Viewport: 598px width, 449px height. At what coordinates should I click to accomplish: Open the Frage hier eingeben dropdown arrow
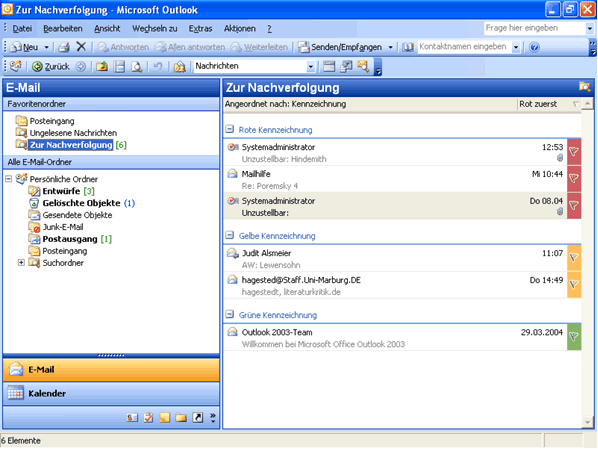(x=590, y=28)
